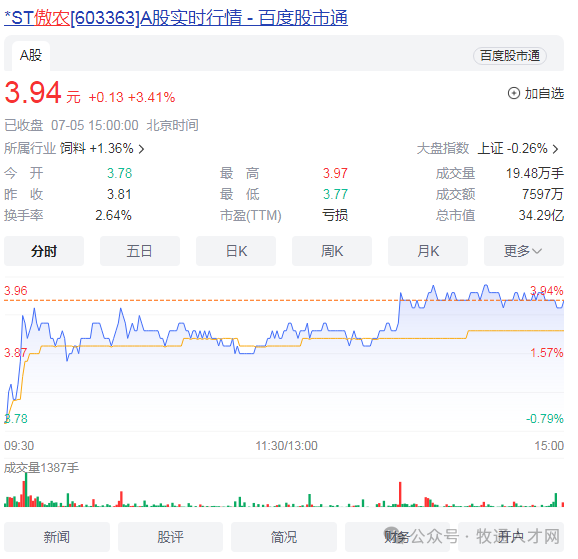This screenshot has width=578, height=559.
Task: Click the 总市值 value 34.29亿
Action: tap(541, 215)
